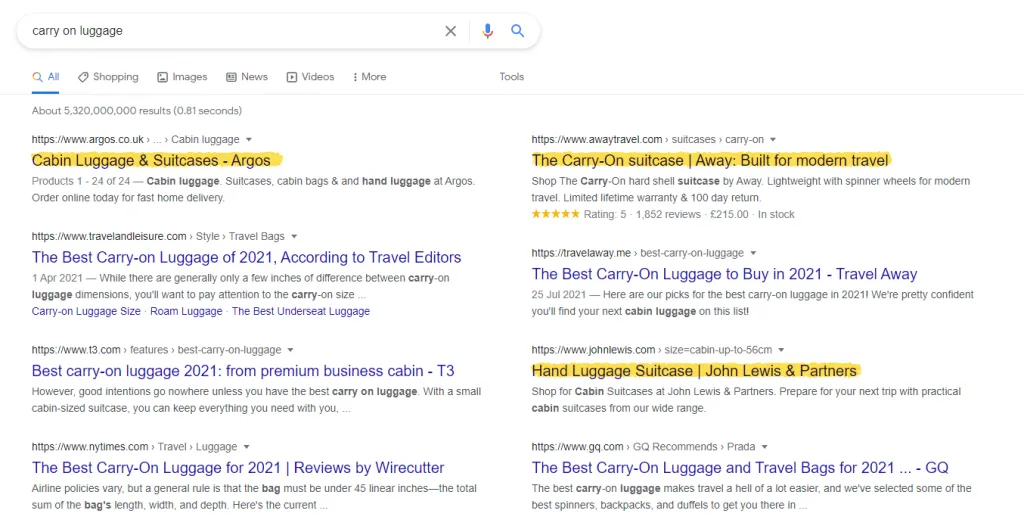The image size is (1024, 526).
Task: Click the https://www.argos.co.uk breadcrumb URL
Action: [88, 140]
